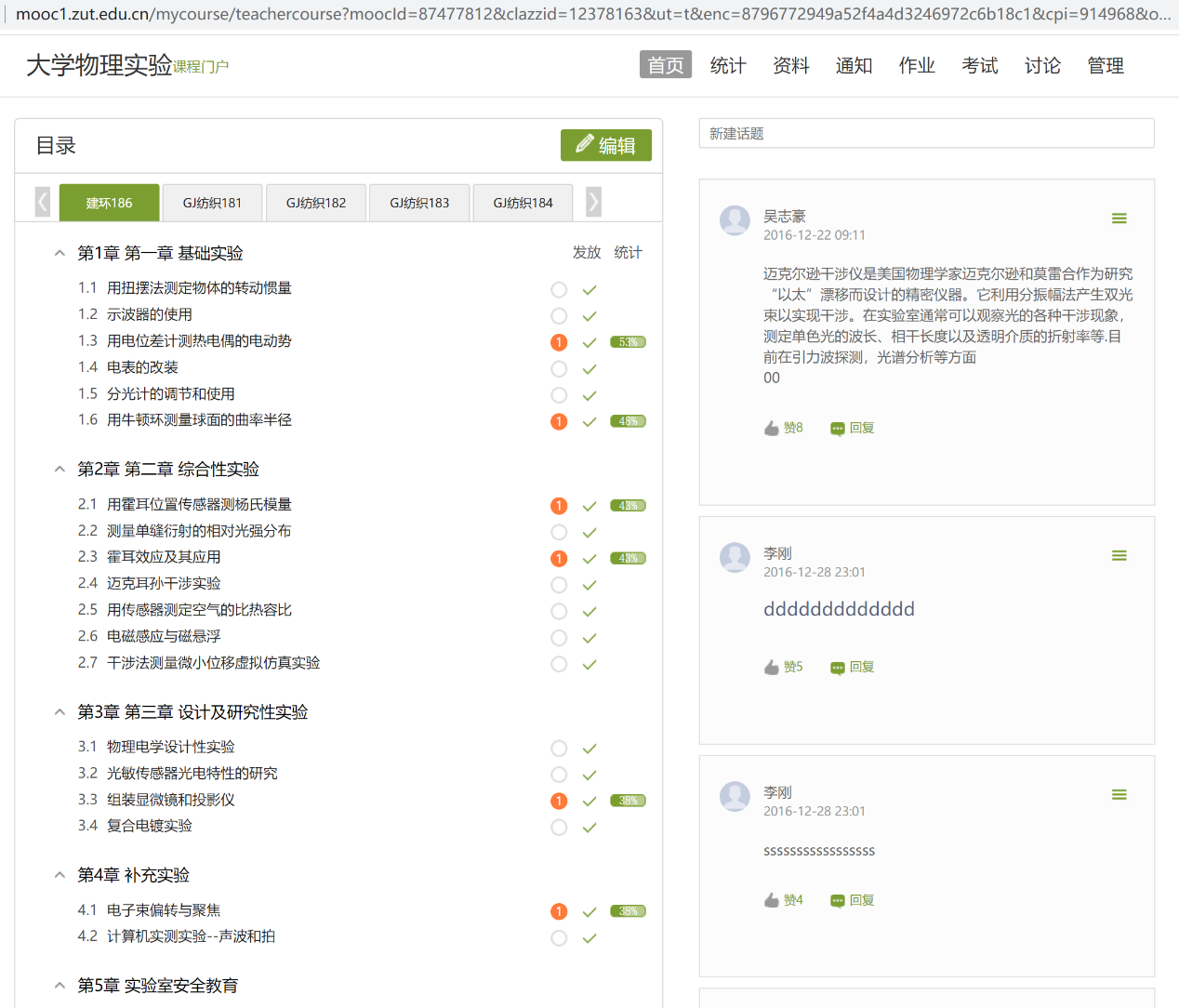Click the 53% progress bar next to 1.3
The height and width of the screenshot is (1008, 1179).
point(628,342)
